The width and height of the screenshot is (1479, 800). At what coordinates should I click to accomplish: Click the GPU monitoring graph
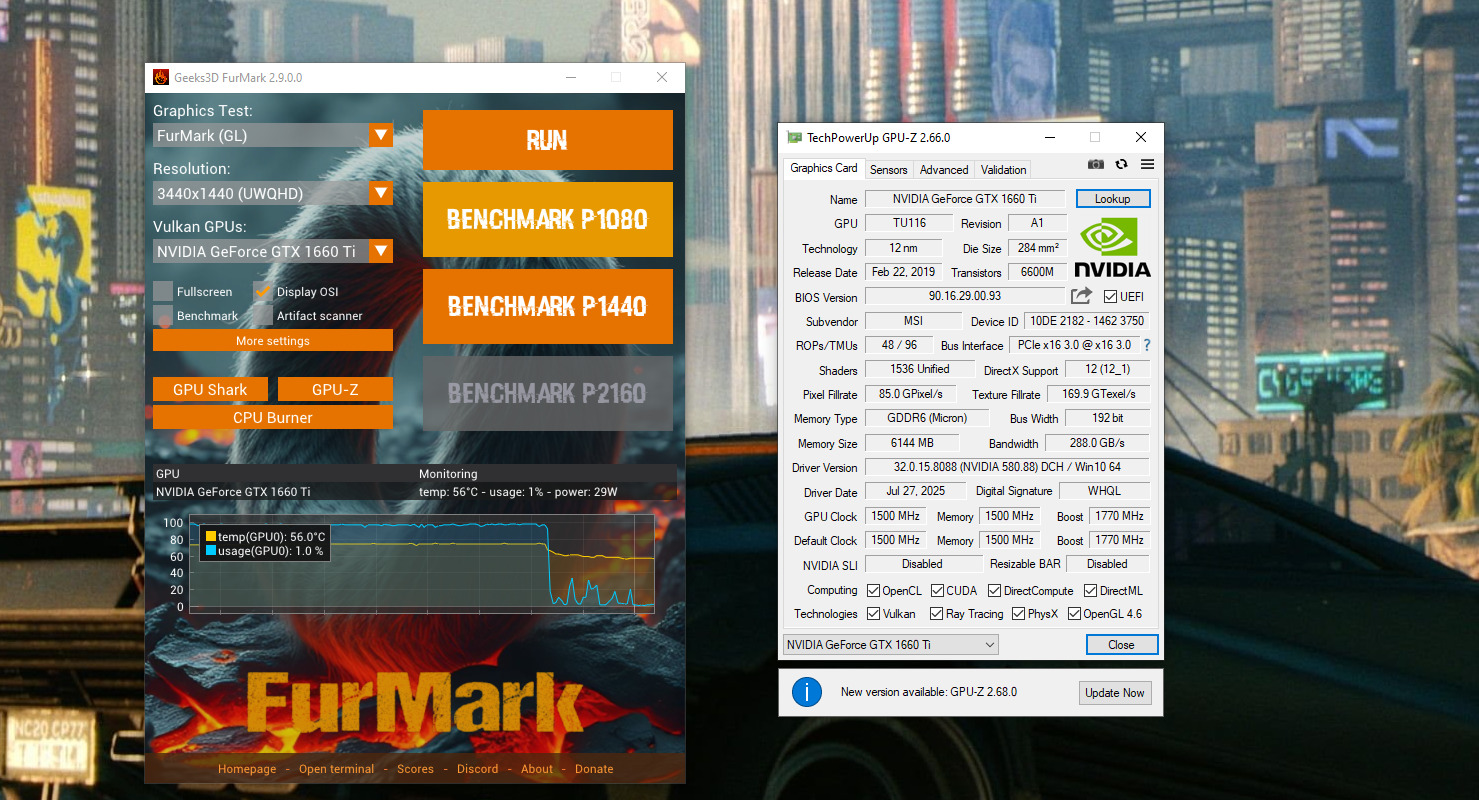pos(420,565)
